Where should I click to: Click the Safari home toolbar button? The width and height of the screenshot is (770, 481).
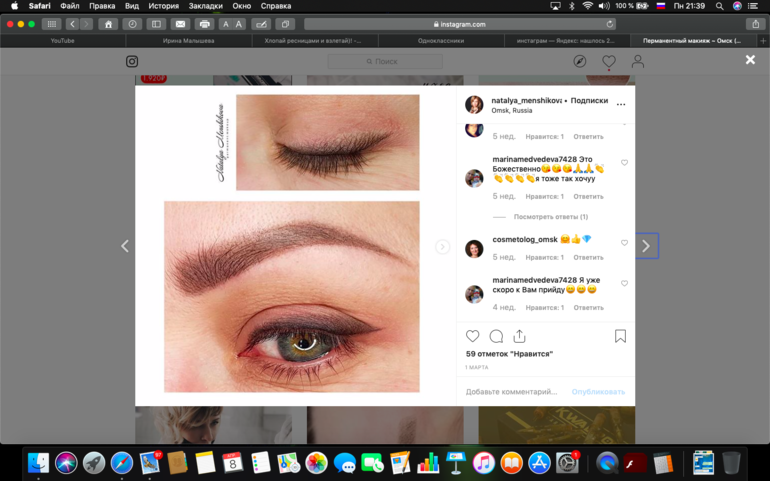tap(108, 24)
